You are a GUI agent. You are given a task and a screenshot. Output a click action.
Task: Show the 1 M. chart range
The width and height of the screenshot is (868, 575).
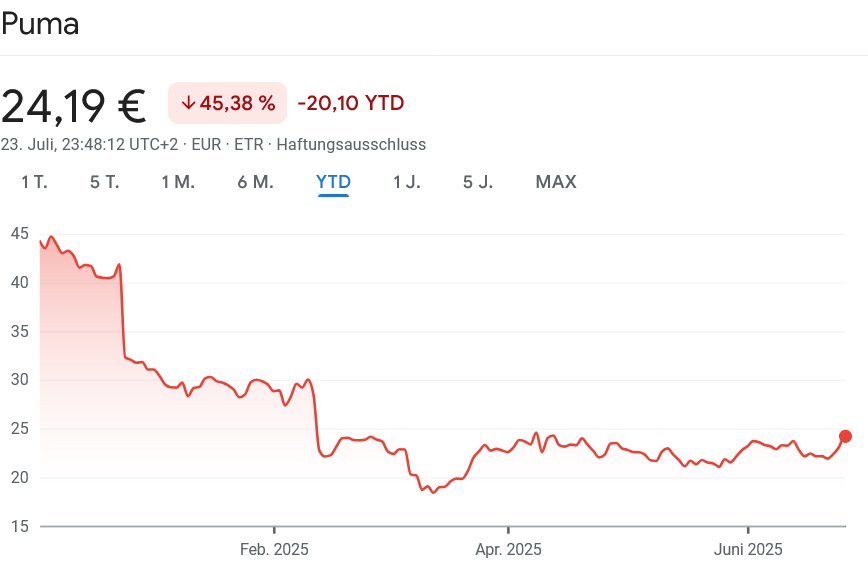178,182
